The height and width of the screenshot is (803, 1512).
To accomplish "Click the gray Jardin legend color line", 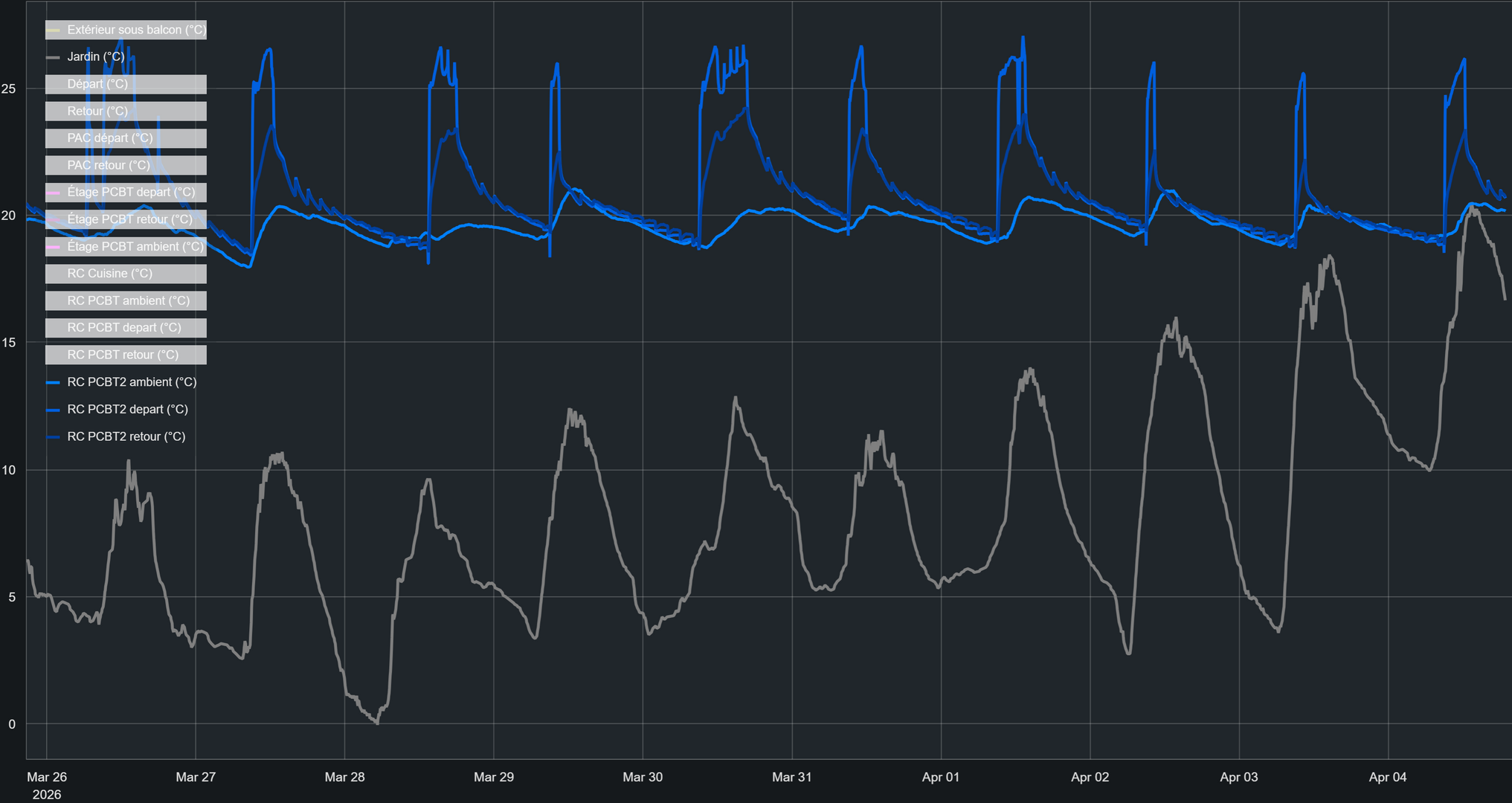I will [x=53, y=57].
